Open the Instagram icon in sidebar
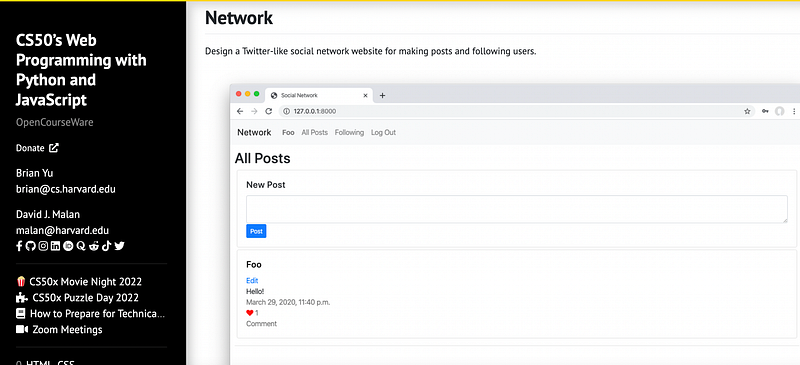 pyautogui.click(x=43, y=246)
